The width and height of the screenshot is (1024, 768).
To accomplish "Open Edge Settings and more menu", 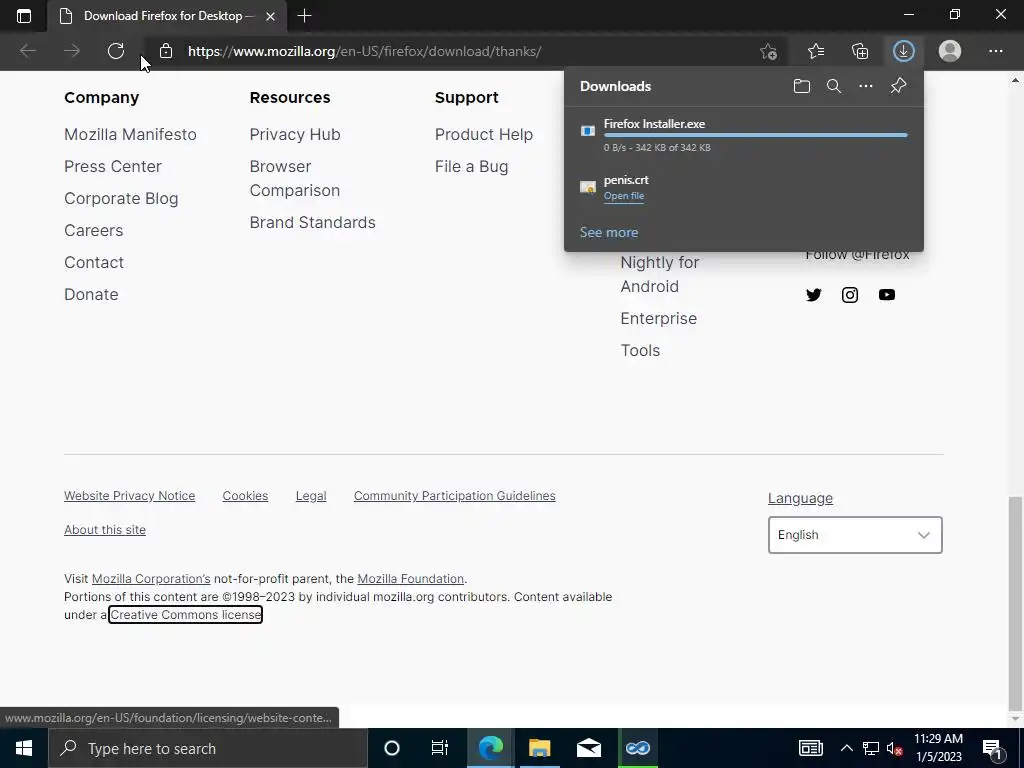I will tap(995, 51).
